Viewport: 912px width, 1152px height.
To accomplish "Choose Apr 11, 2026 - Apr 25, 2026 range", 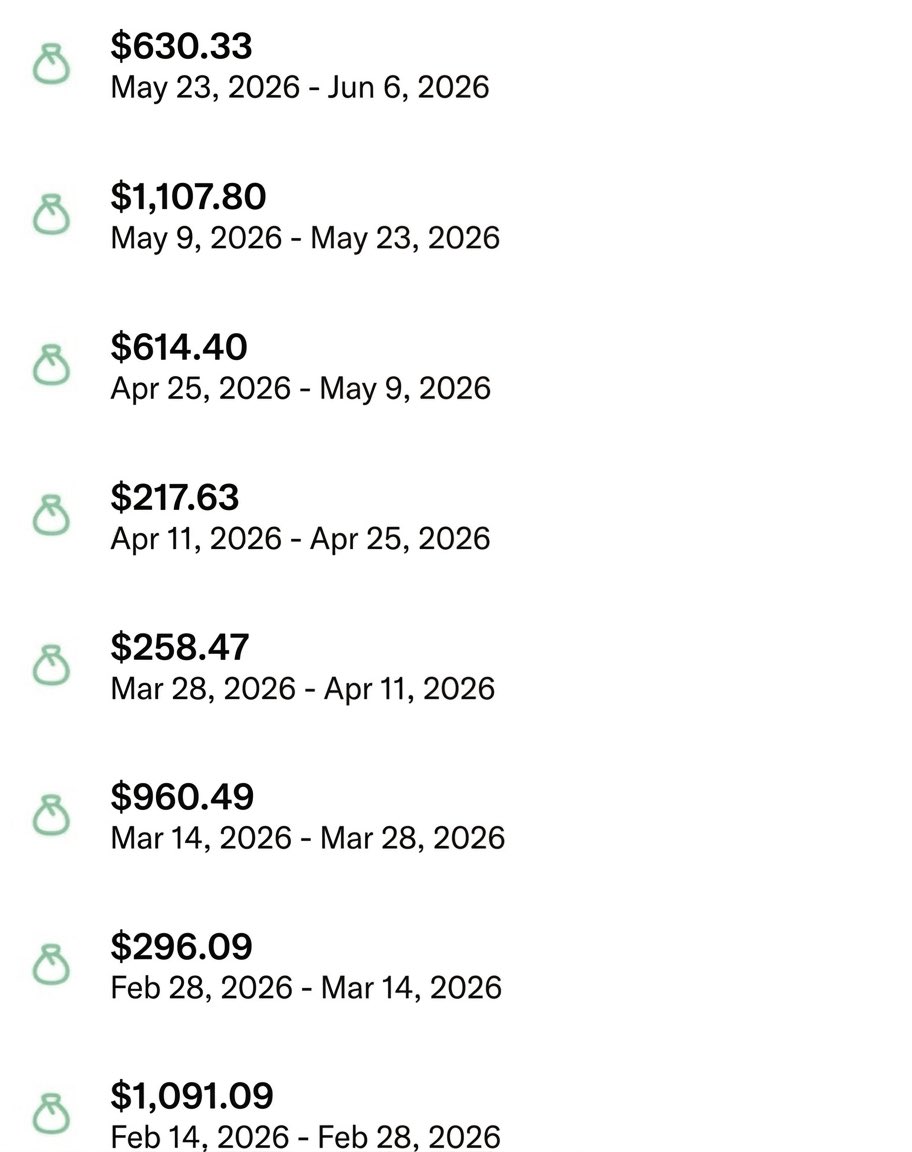I will click(x=301, y=539).
